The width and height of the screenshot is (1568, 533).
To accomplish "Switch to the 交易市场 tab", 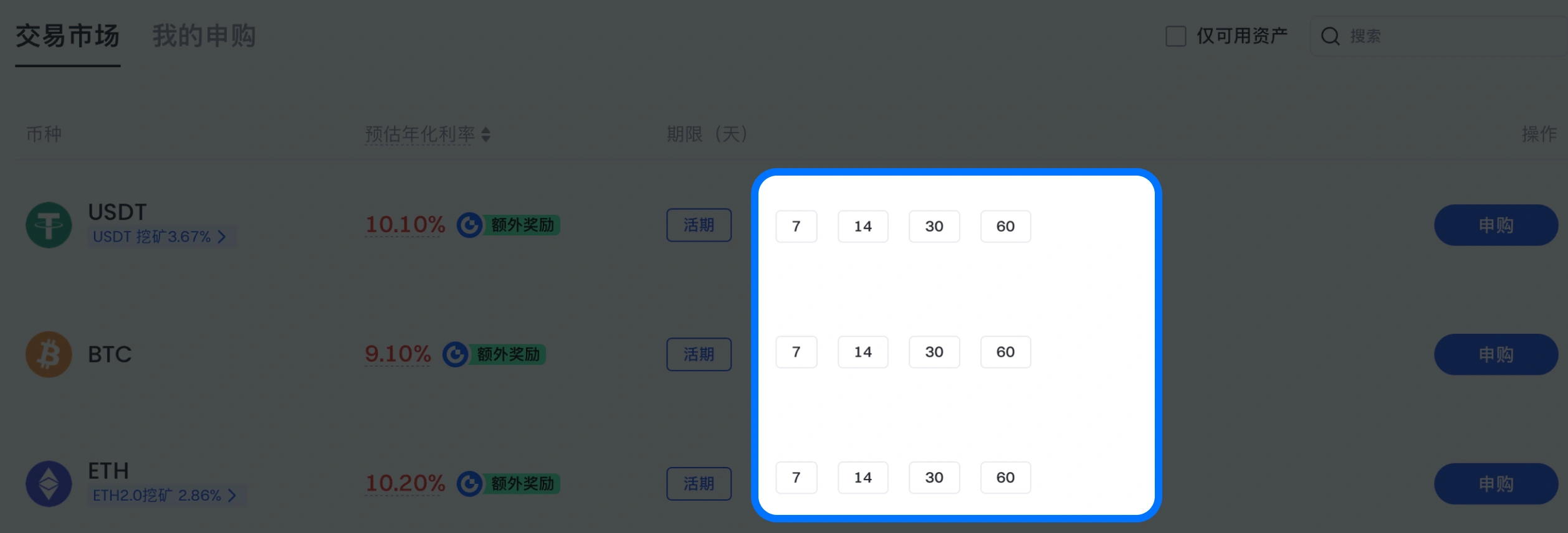I will point(67,36).
